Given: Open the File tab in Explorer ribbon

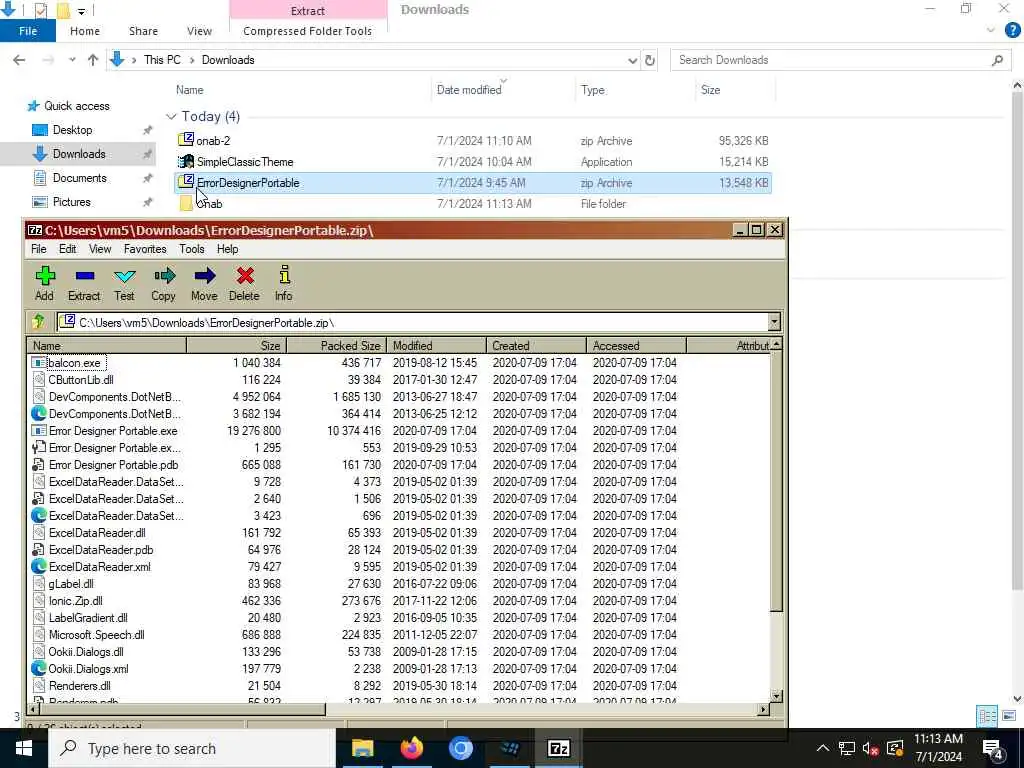Looking at the screenshot, I should (28, 31).
